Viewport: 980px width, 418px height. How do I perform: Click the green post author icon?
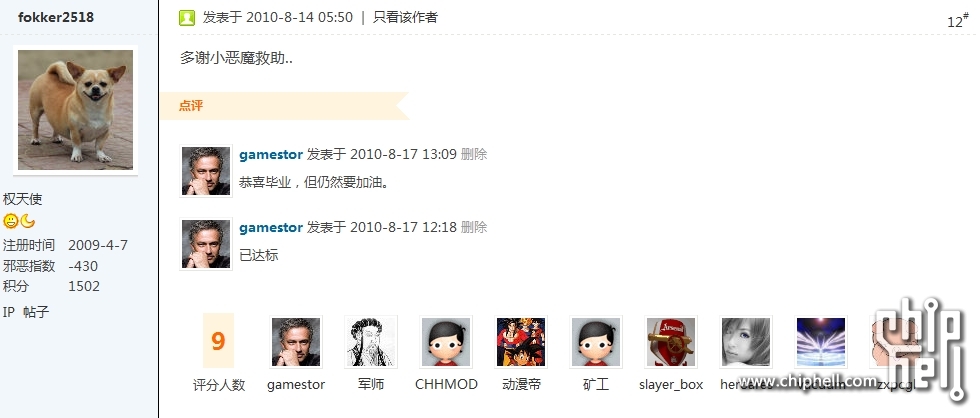point(187,18)
